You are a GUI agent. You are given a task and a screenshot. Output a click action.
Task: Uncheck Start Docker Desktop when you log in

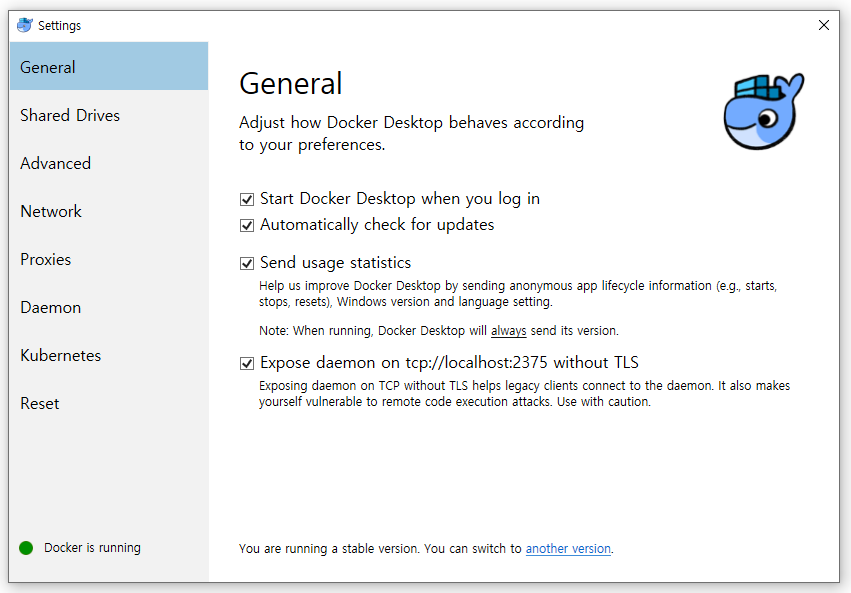tap(247, 199)
